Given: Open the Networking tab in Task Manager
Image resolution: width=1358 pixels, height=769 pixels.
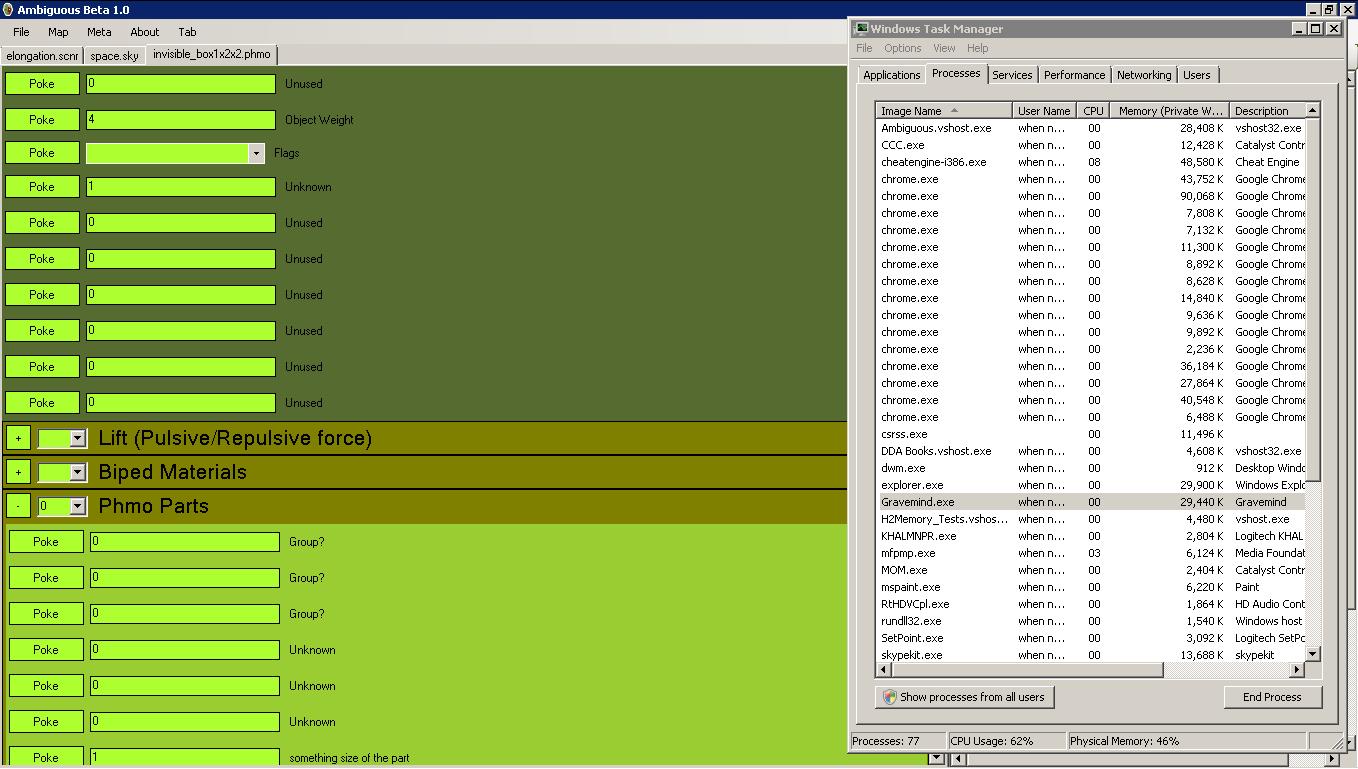Looking at the screenshot, I should (1143, 75).
